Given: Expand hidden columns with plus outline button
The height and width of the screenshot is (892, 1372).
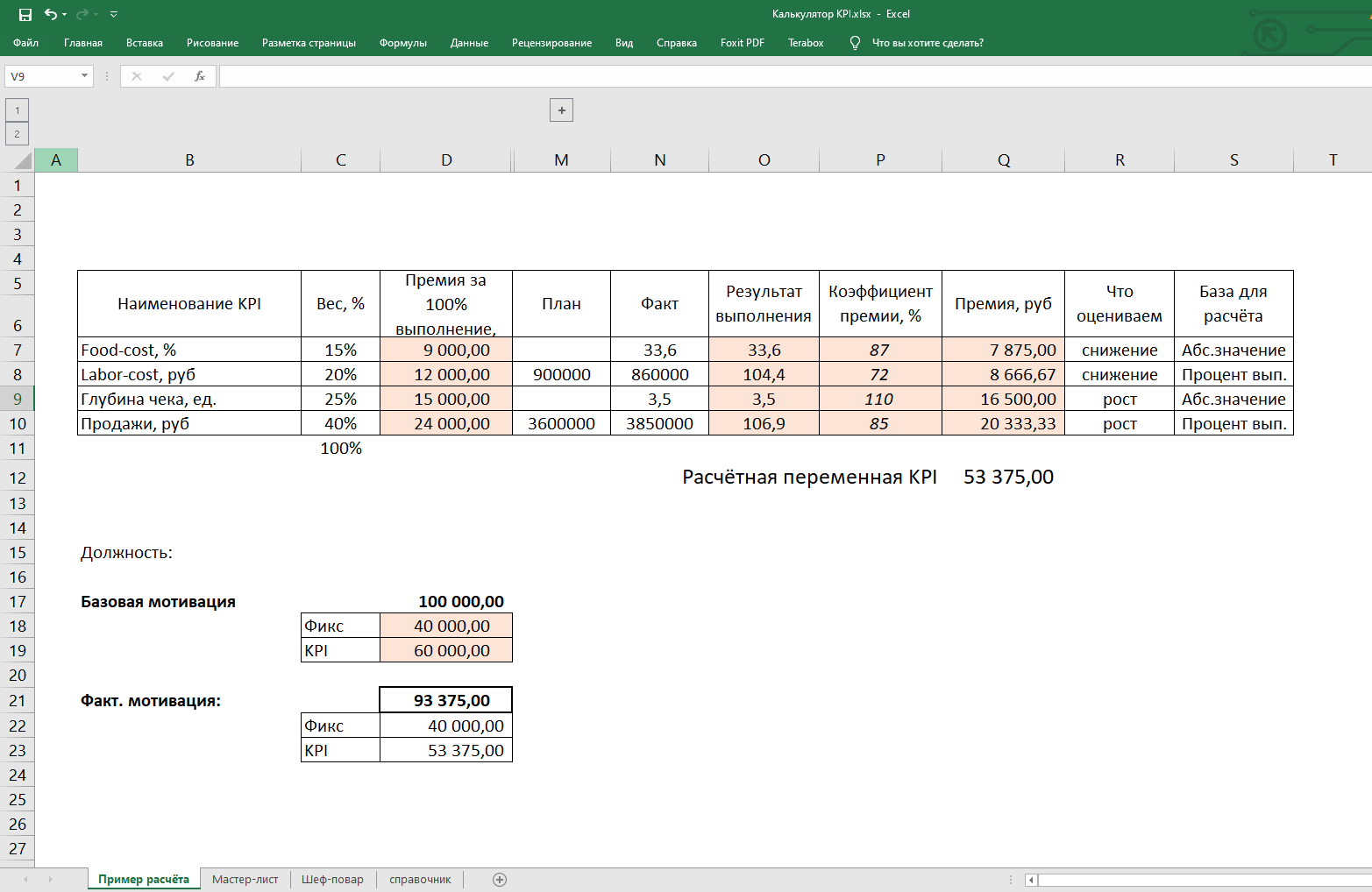Looking at the screenshot, I should point(561,110).
